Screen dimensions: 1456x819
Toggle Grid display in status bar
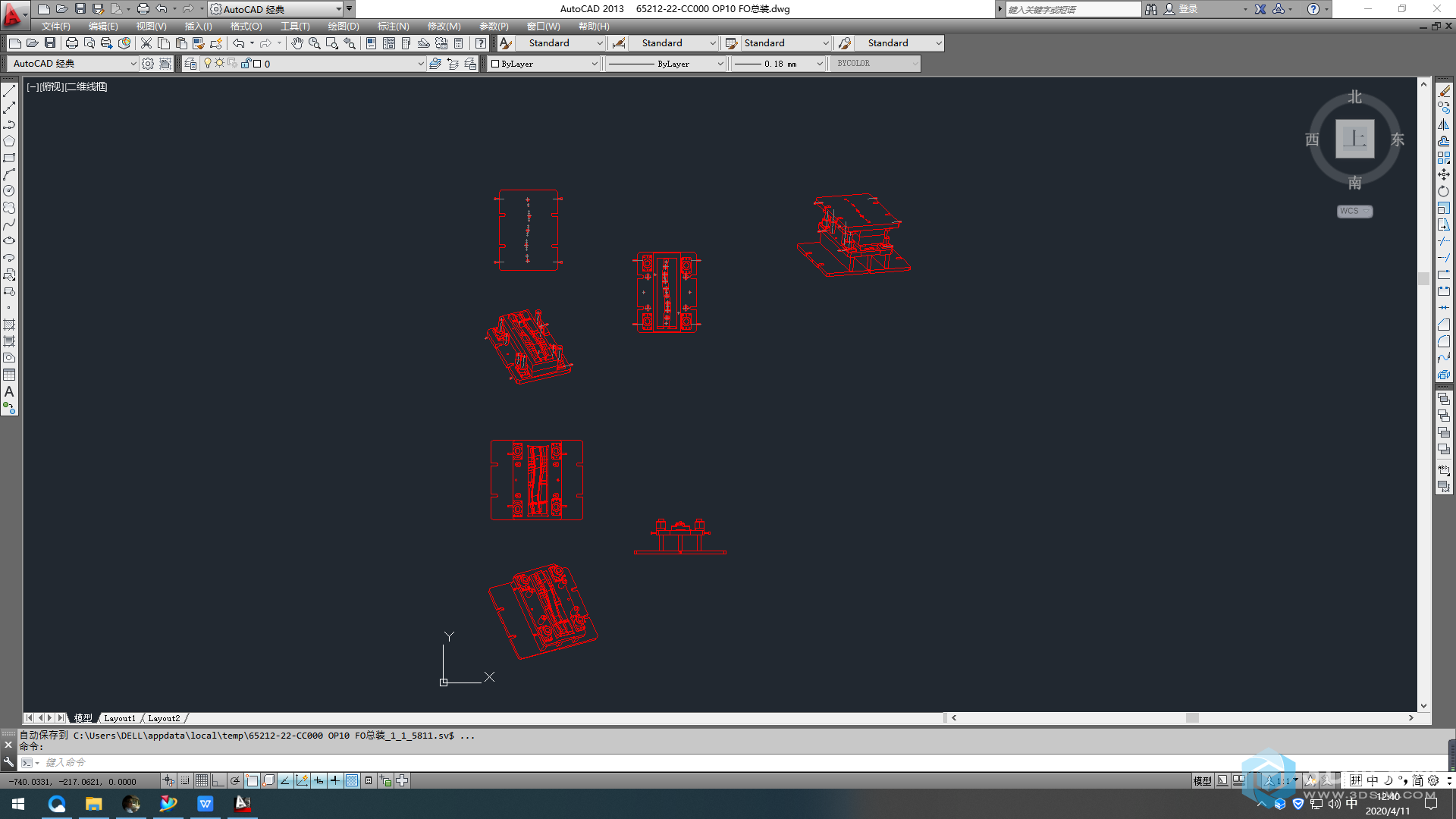(x=202, y=780)
